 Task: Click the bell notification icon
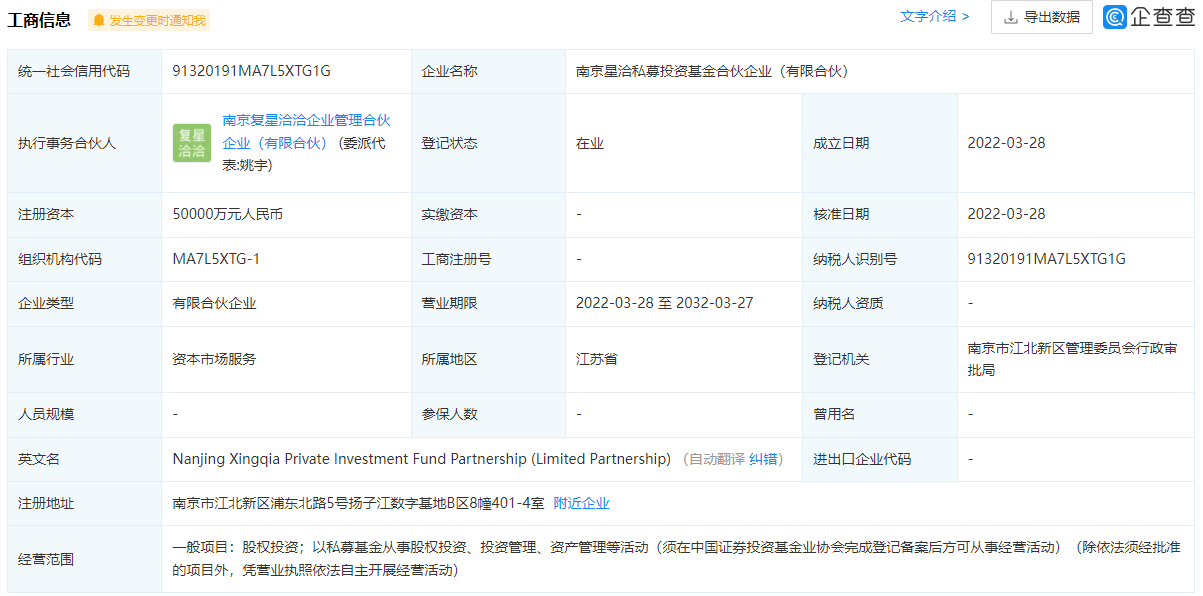[x=99, y=20]
